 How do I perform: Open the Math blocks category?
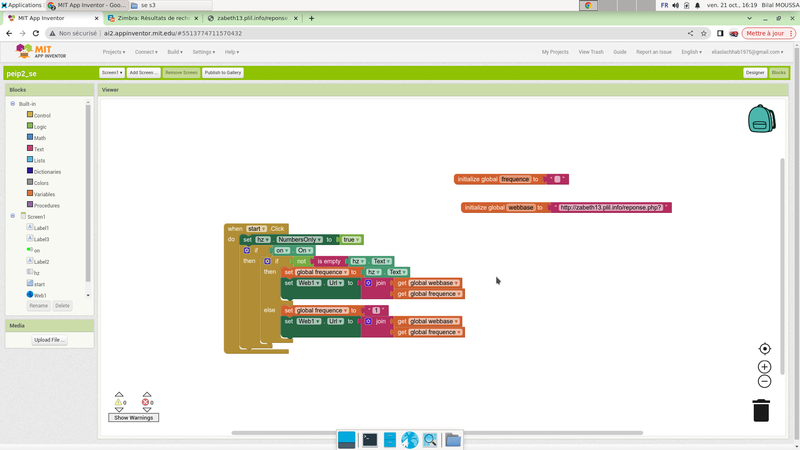(39, 138)
